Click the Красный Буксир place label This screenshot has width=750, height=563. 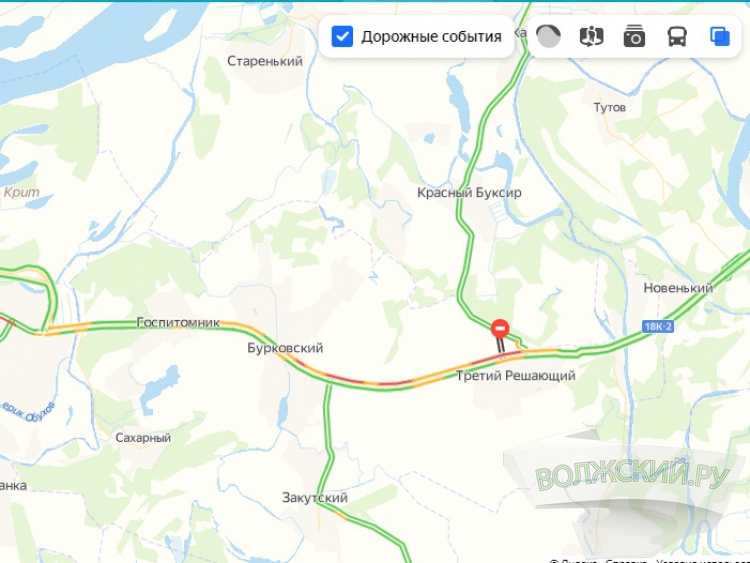pyautogui.click(x=469, y=193)
